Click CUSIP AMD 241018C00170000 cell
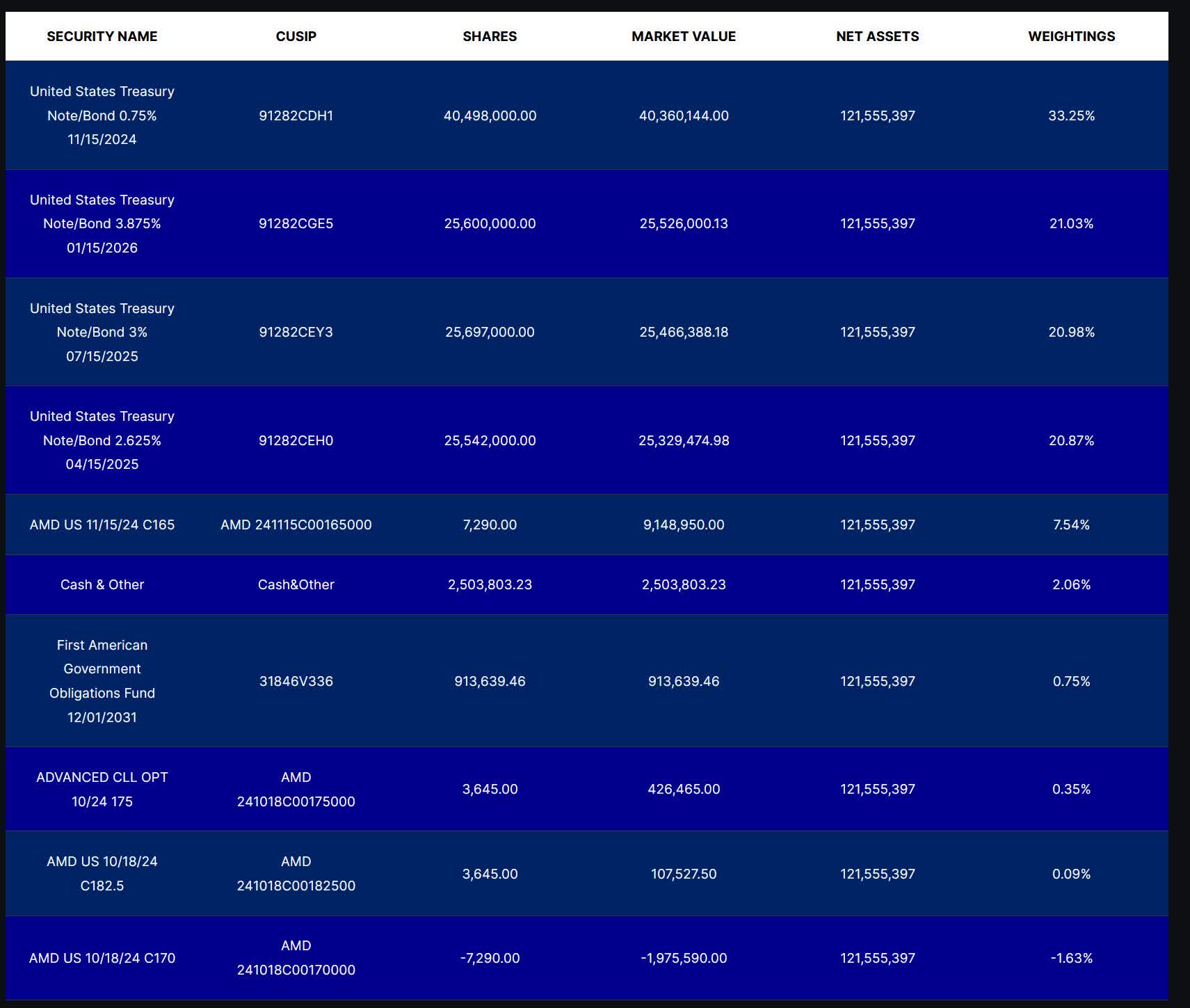 [x=296, y=958]
